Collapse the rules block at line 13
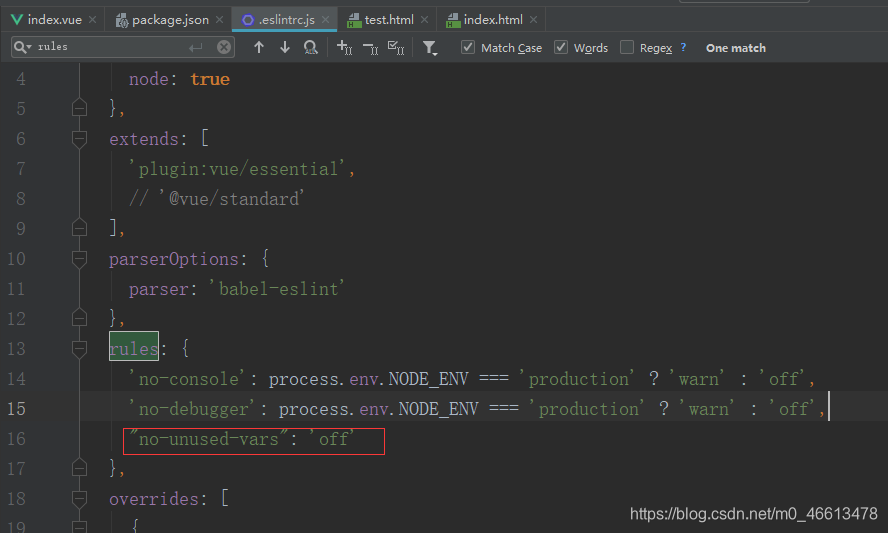This screenshot has height=533, width=888. 79,348
